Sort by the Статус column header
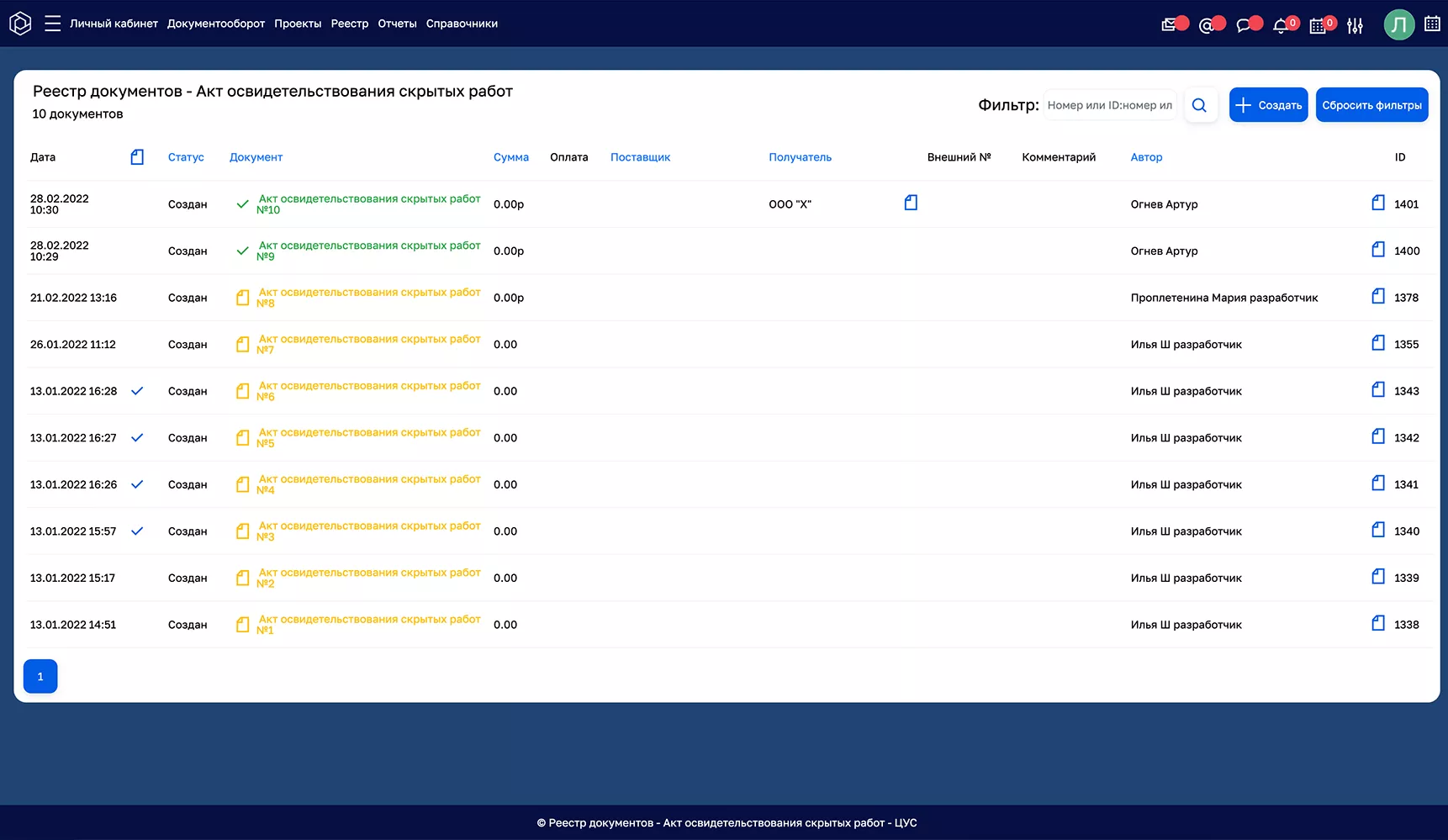 click(x=186, y=157)
